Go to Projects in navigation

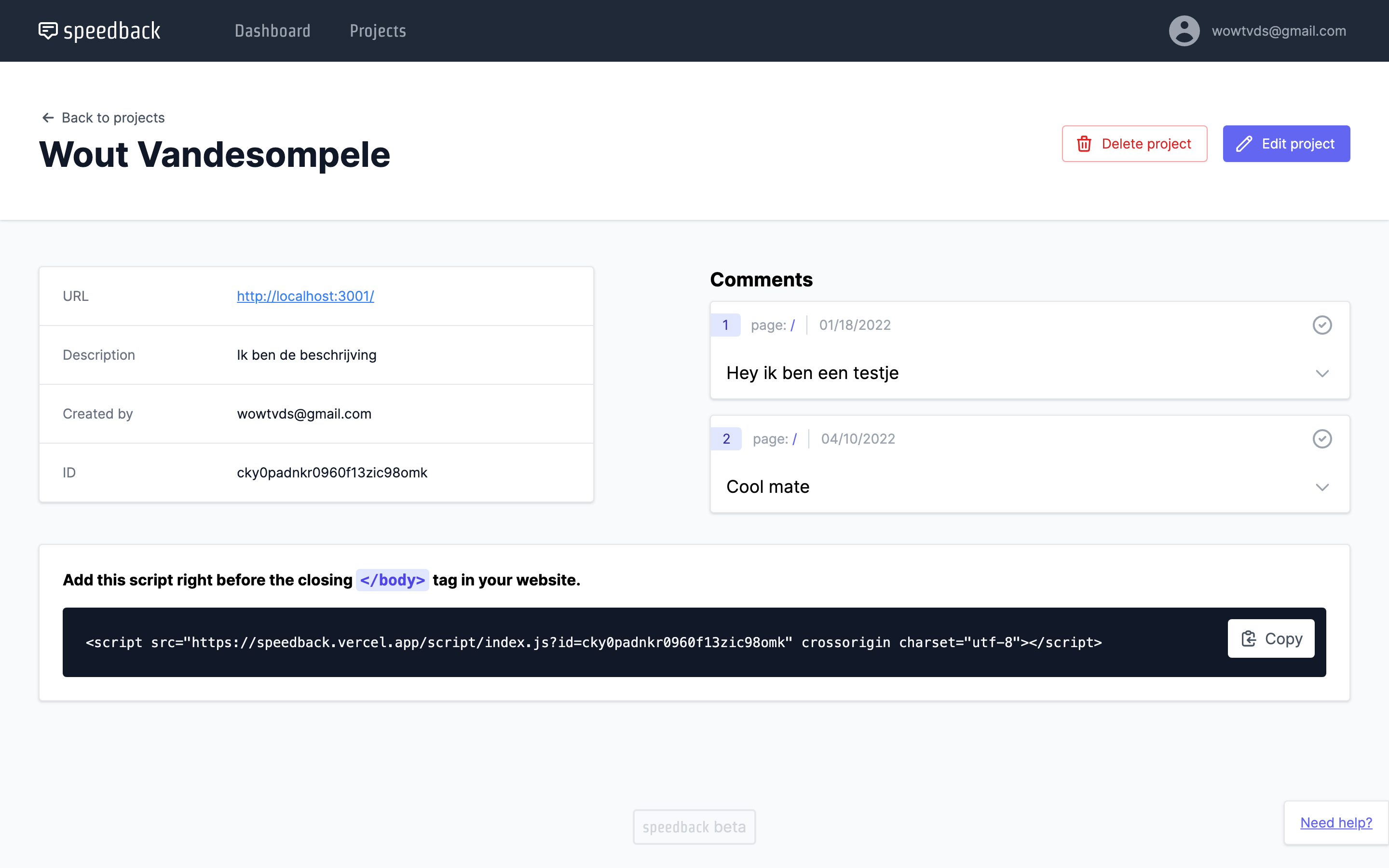378,31
